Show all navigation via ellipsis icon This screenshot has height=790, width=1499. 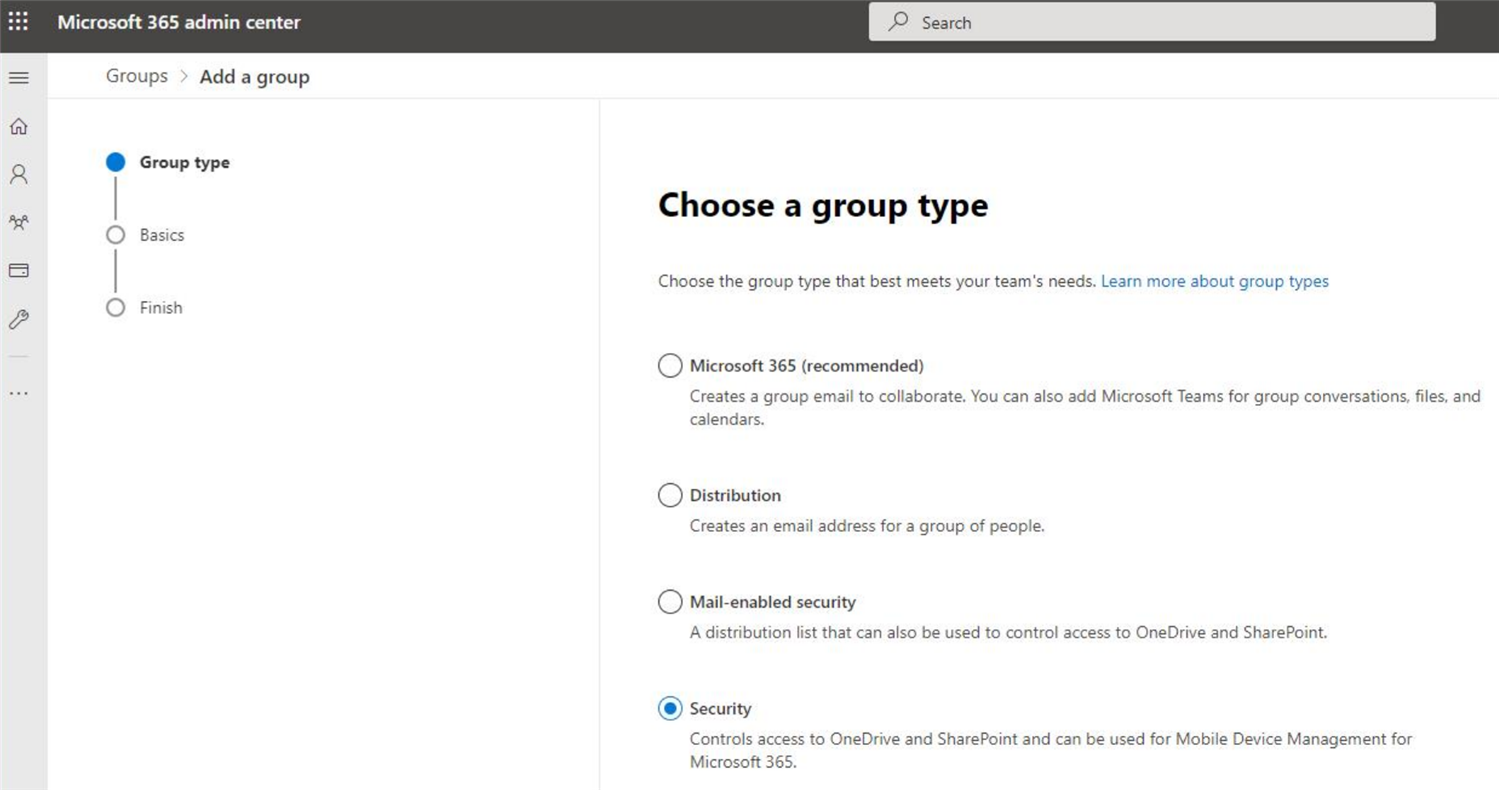(19, 393)
